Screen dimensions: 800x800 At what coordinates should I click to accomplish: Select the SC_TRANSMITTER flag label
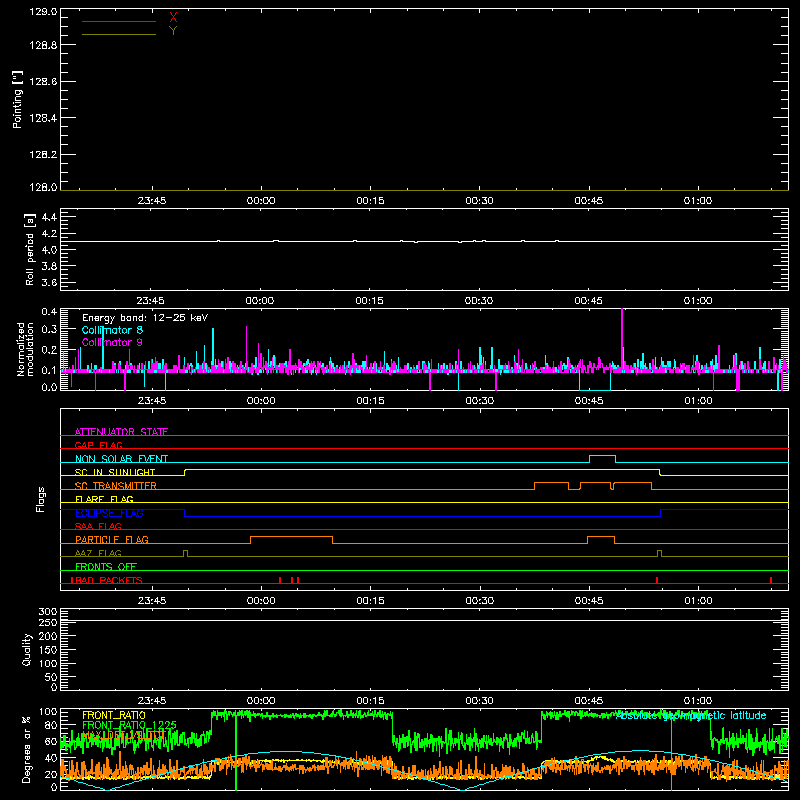point(115,486)
